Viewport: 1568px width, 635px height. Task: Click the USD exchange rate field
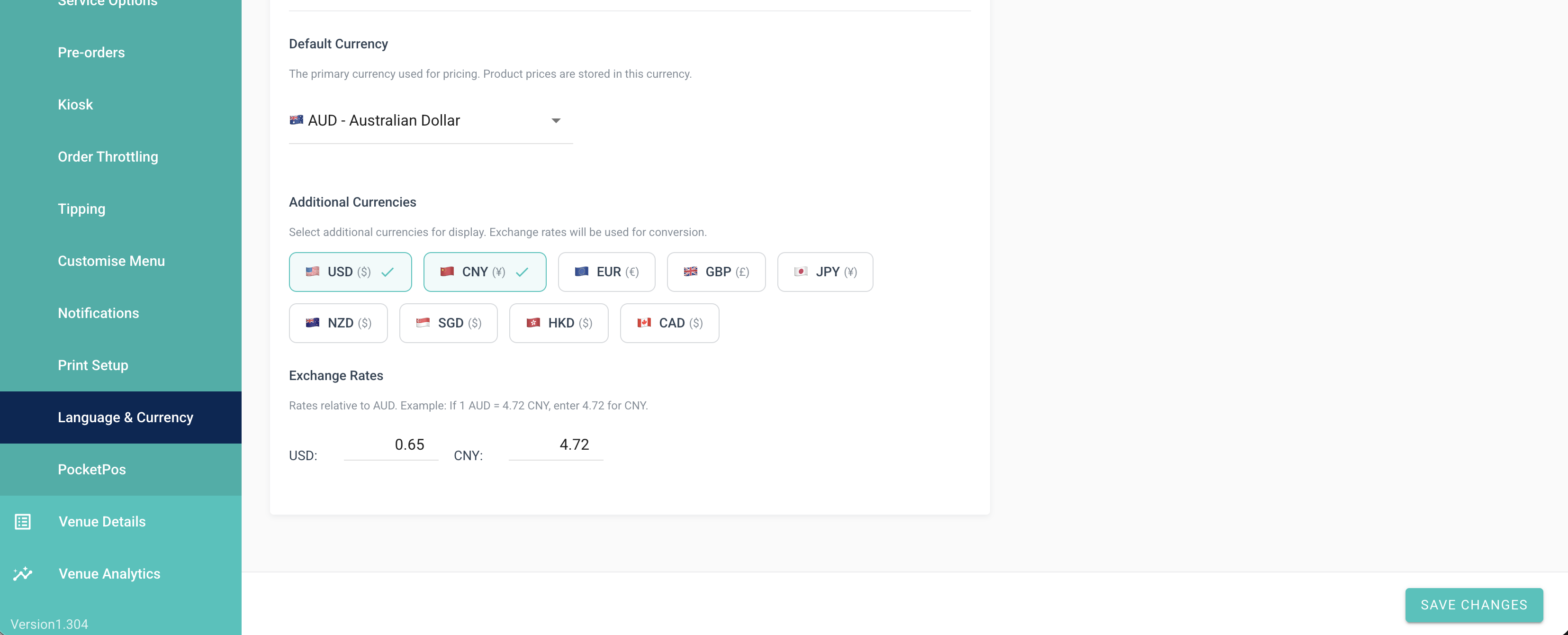pos(391,445)
